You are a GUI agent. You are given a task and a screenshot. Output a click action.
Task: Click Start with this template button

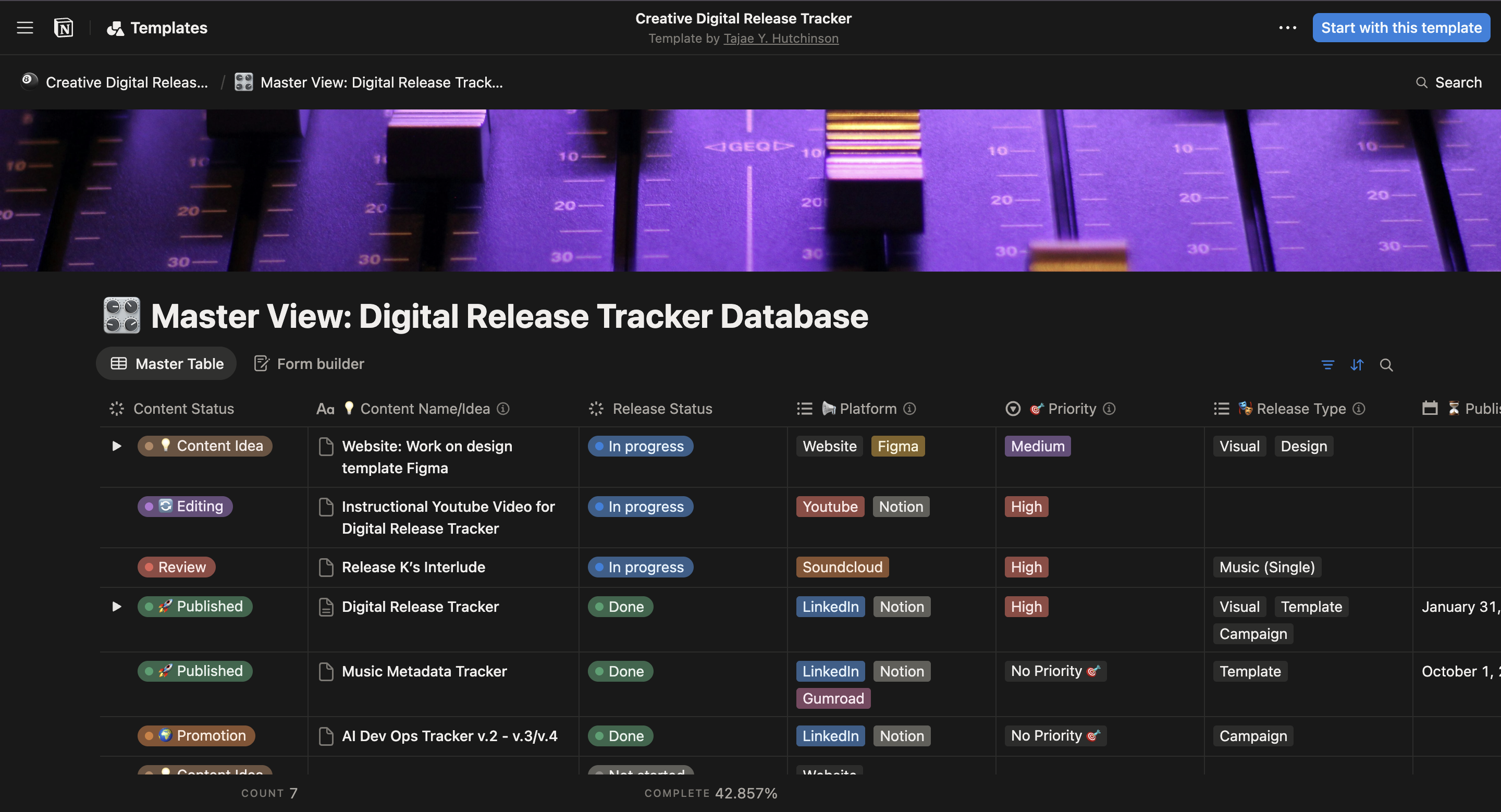pos(1401,28)
